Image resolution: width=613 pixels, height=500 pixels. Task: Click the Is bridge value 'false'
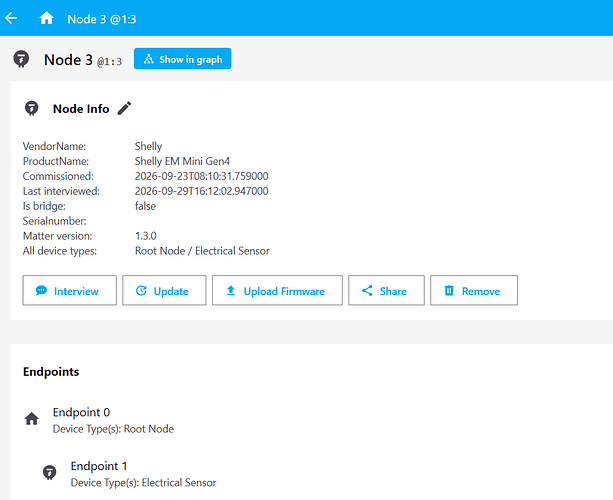145,206
